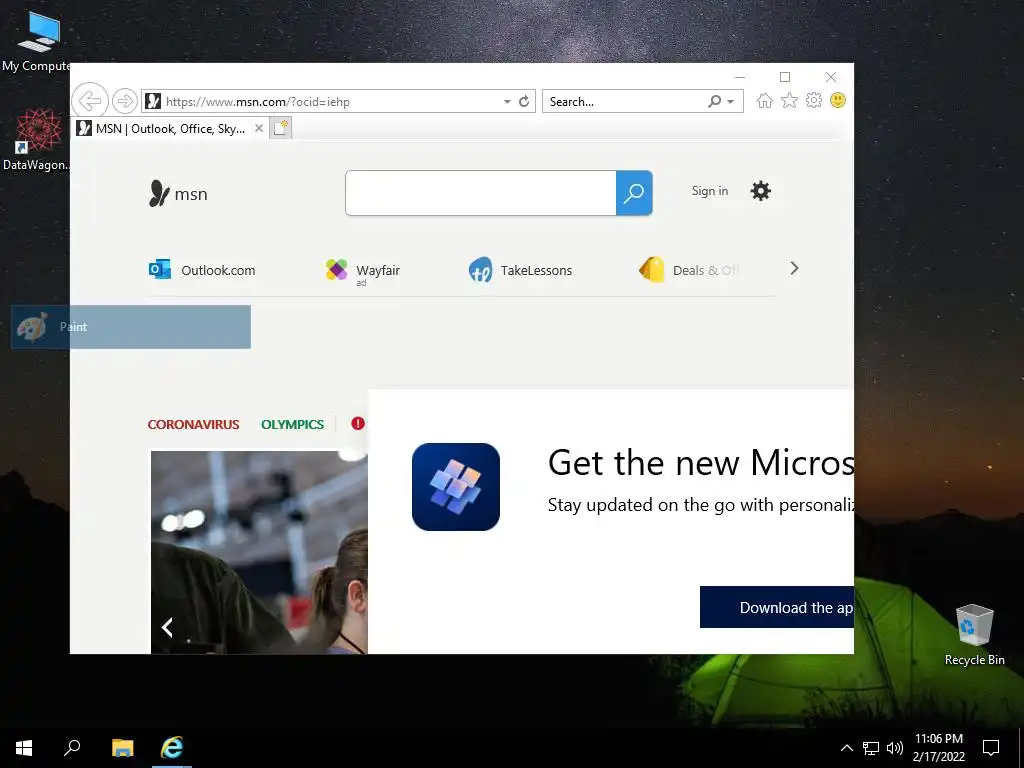Click Internet Explorer taskbar icon
The image size is (1024, 768).
click(172, 748)
